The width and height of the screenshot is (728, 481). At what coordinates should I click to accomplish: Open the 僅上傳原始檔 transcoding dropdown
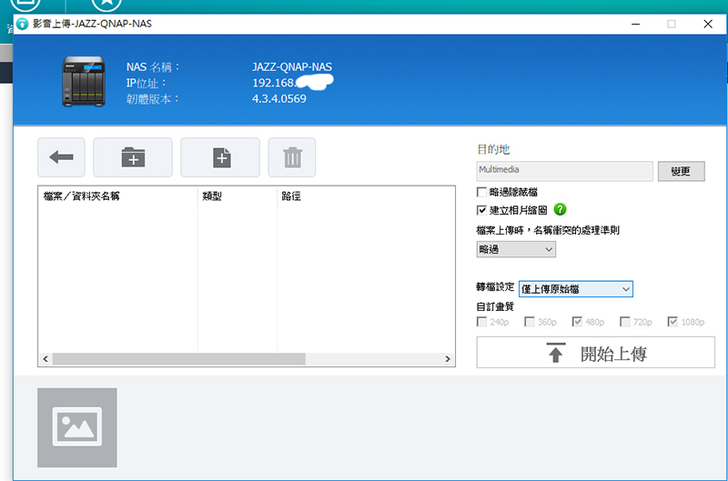tap(576, 289)
